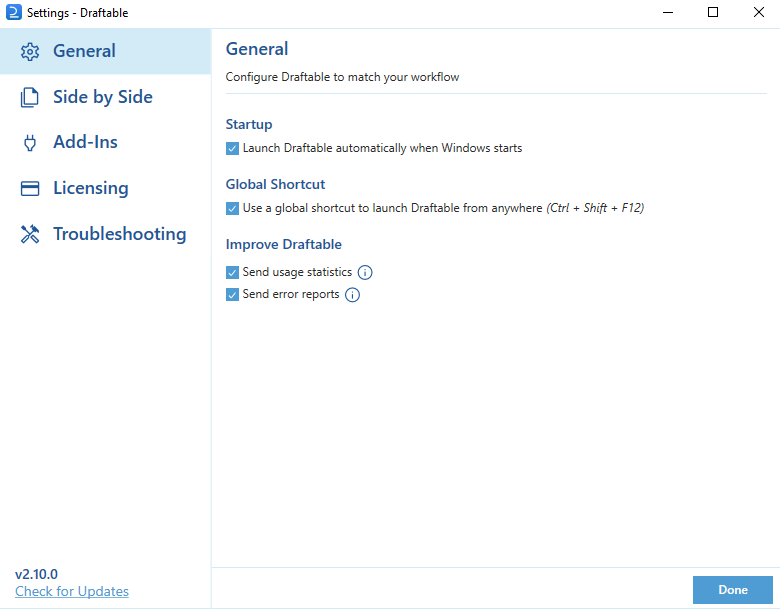
Task: Click the Draftable logo in the title bar
Action: (13, 12)
